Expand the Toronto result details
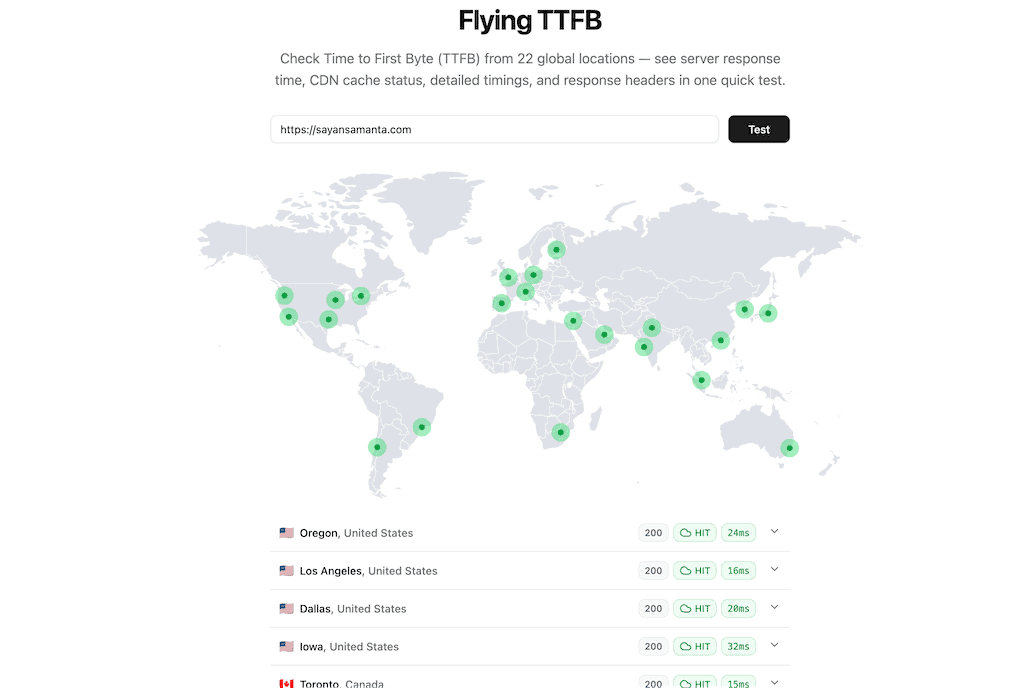The width and height of the screenshot is (1024, 688). (x=774, y=682)
